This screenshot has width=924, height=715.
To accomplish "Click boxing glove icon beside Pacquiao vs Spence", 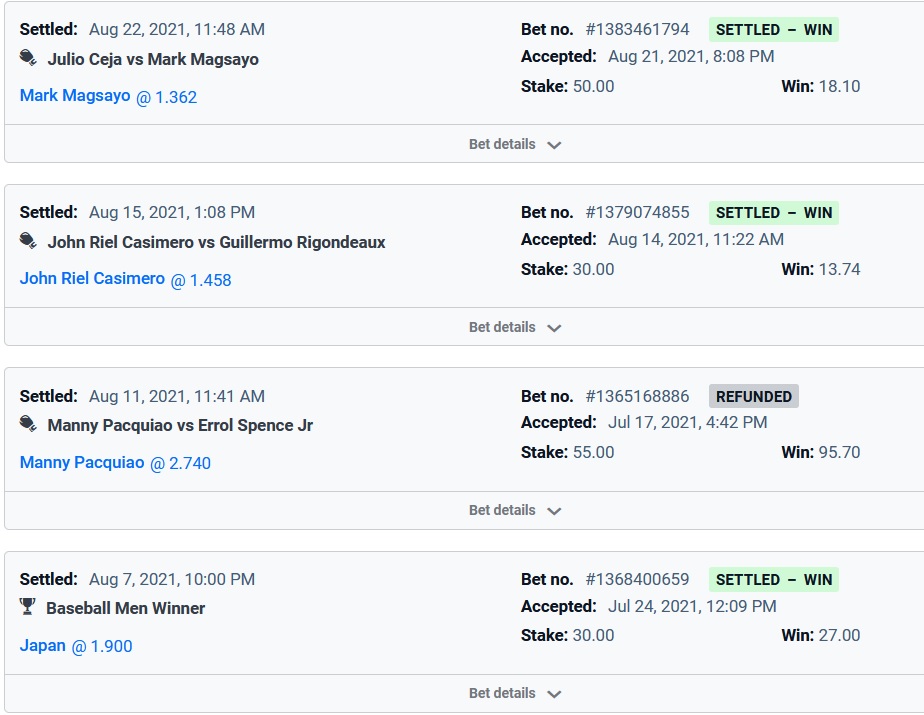I will [28, 425].
